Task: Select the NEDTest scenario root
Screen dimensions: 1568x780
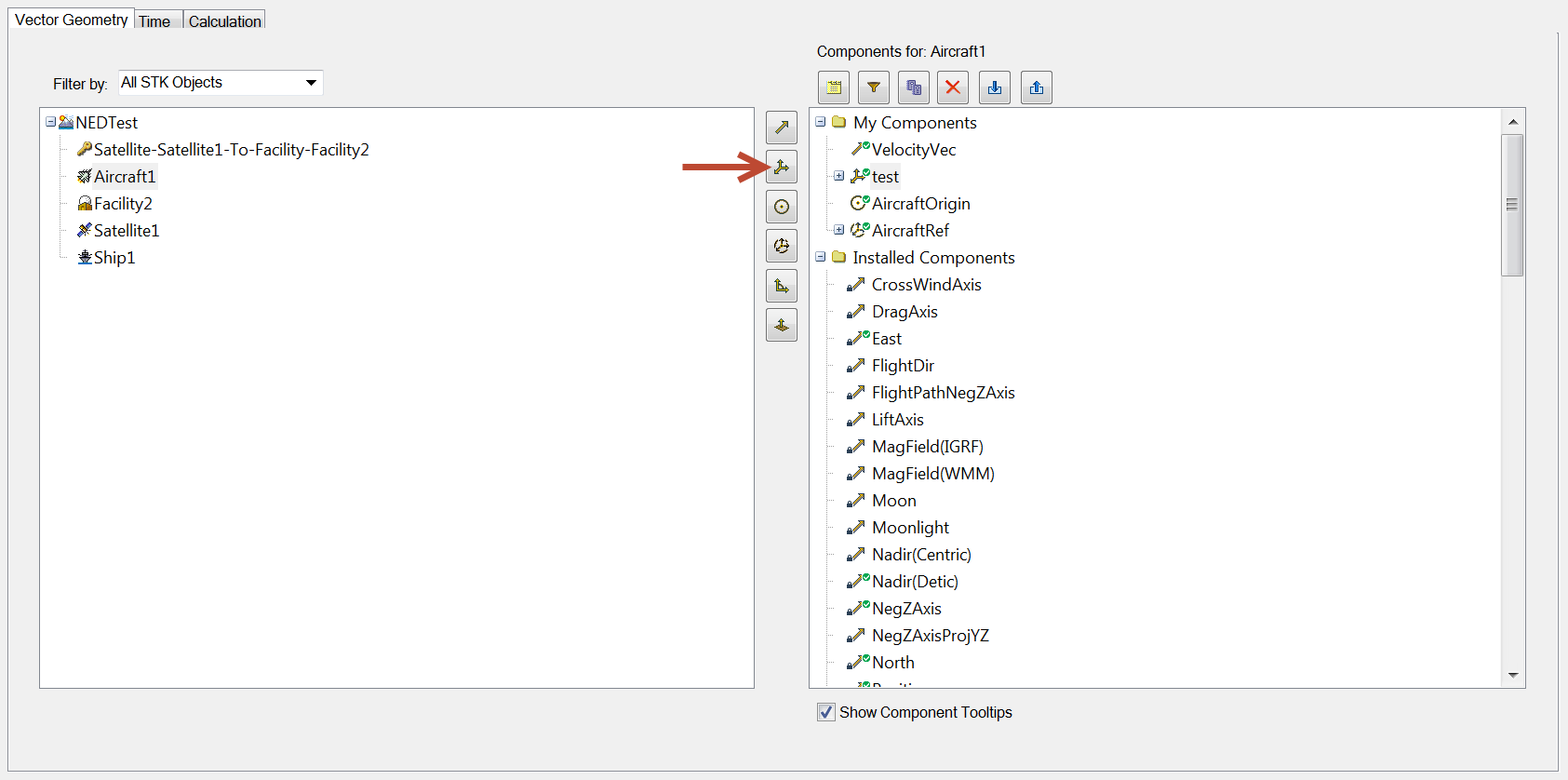Action: (x=107, y=122)
